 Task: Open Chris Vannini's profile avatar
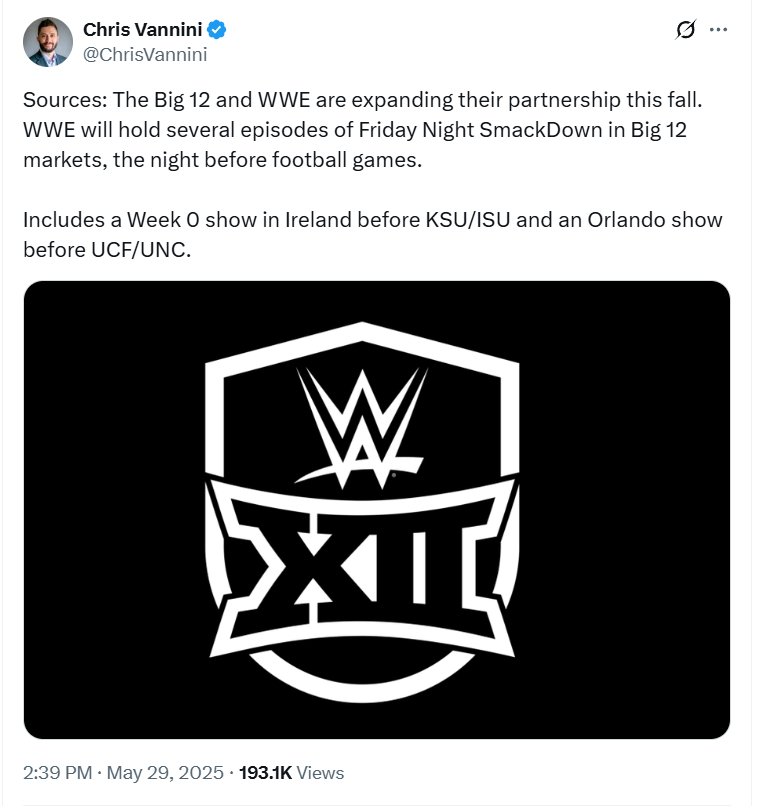point(48,42)
